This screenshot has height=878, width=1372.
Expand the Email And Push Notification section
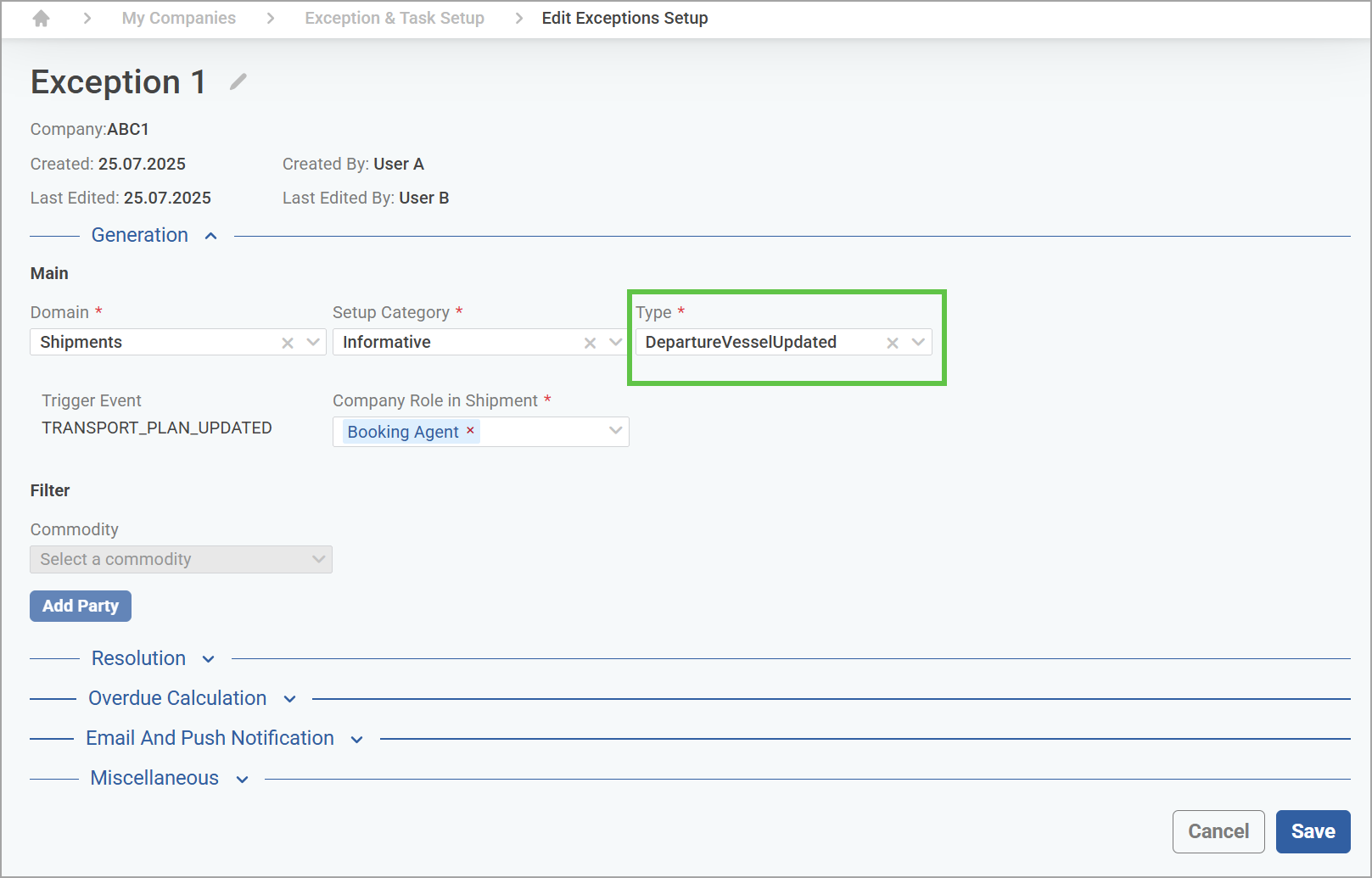coord(357,739)
